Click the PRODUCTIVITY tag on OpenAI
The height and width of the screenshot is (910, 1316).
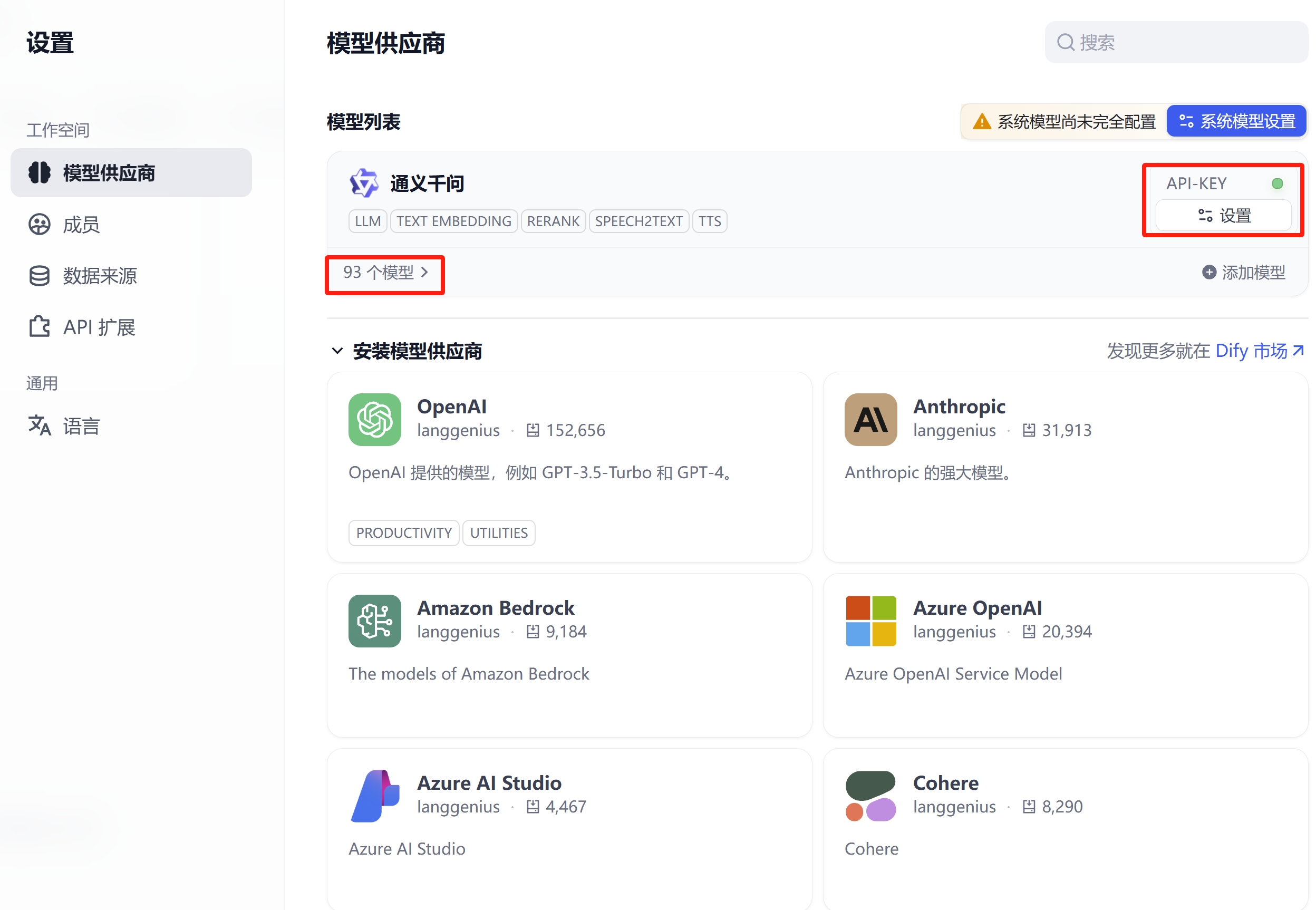point(404,533)
